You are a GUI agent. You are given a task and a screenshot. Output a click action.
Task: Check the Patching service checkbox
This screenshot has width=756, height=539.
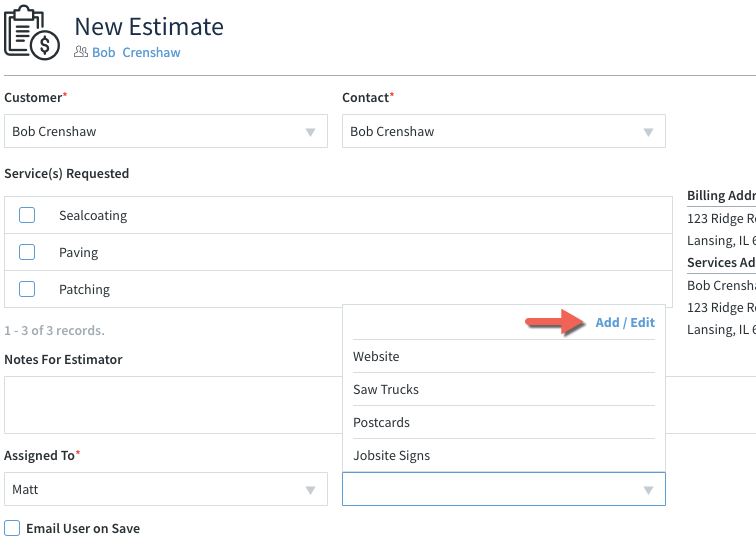coord(27,289)
